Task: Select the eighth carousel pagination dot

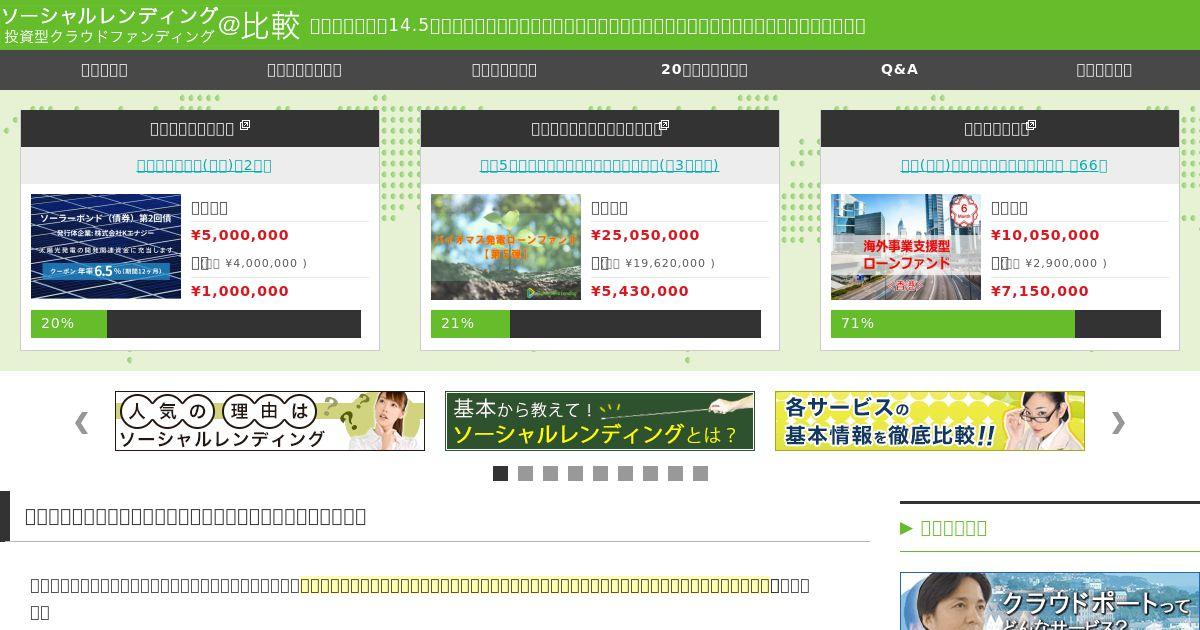Action: pyautogui.click(x=675, y=473)
